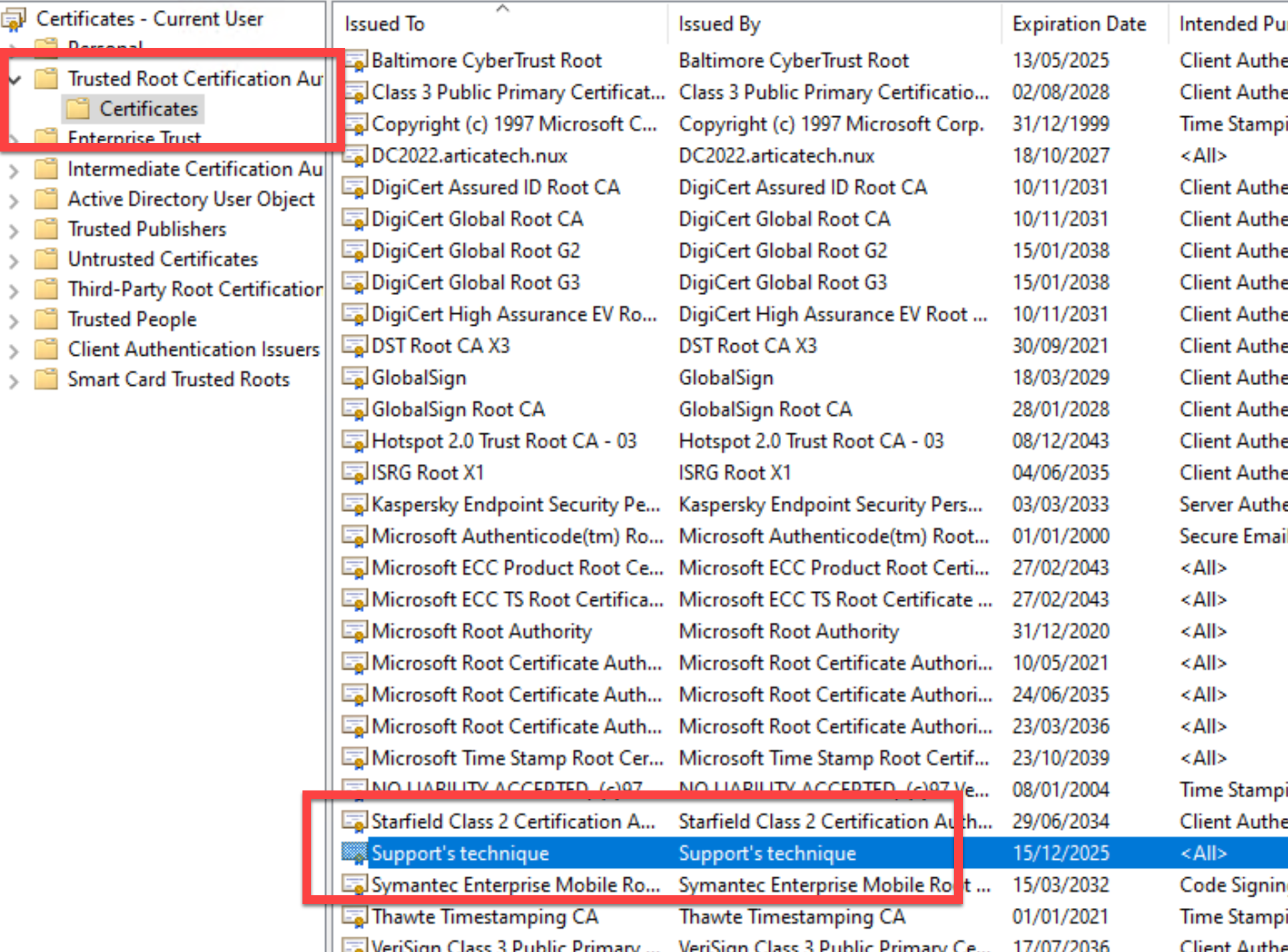Select the Client Authentication Issuers folder
Viewport: 1288px width, 952px height.
click(x=194, y=349)
